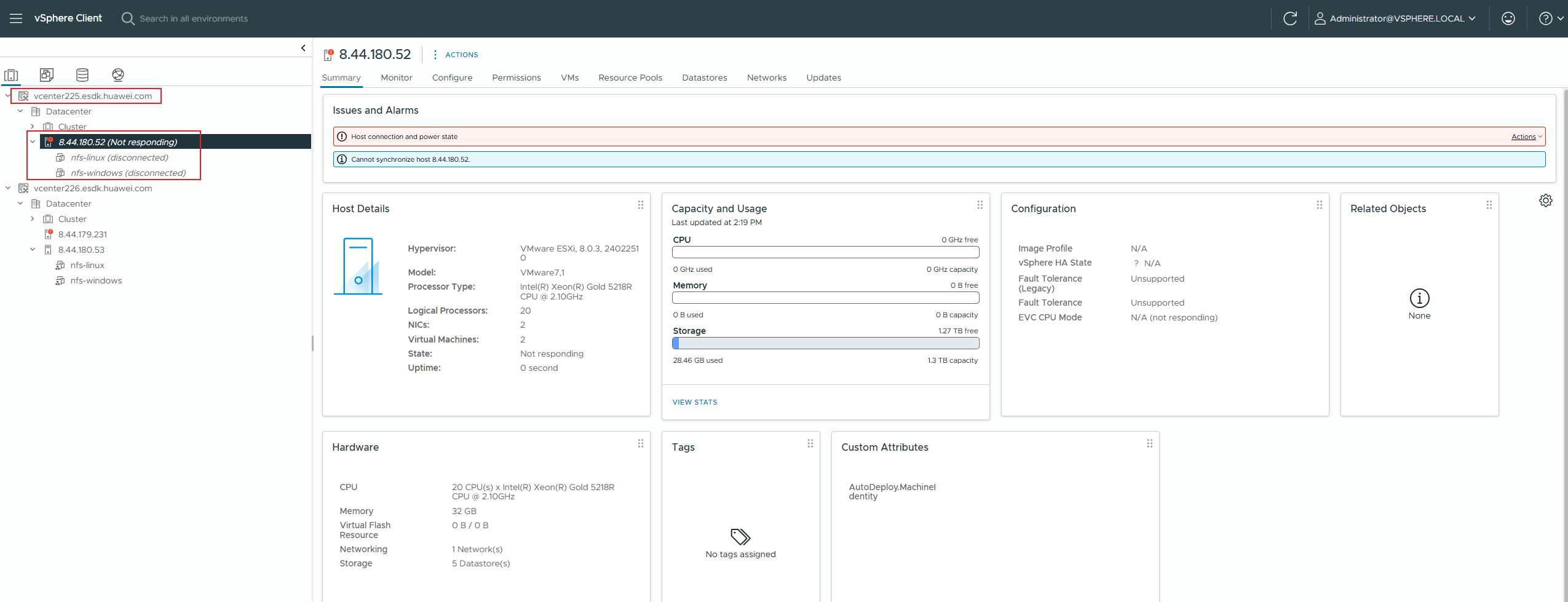The image size is (1568, 602).
Task: Click the Storage usage bar
Action: point(825,343)
